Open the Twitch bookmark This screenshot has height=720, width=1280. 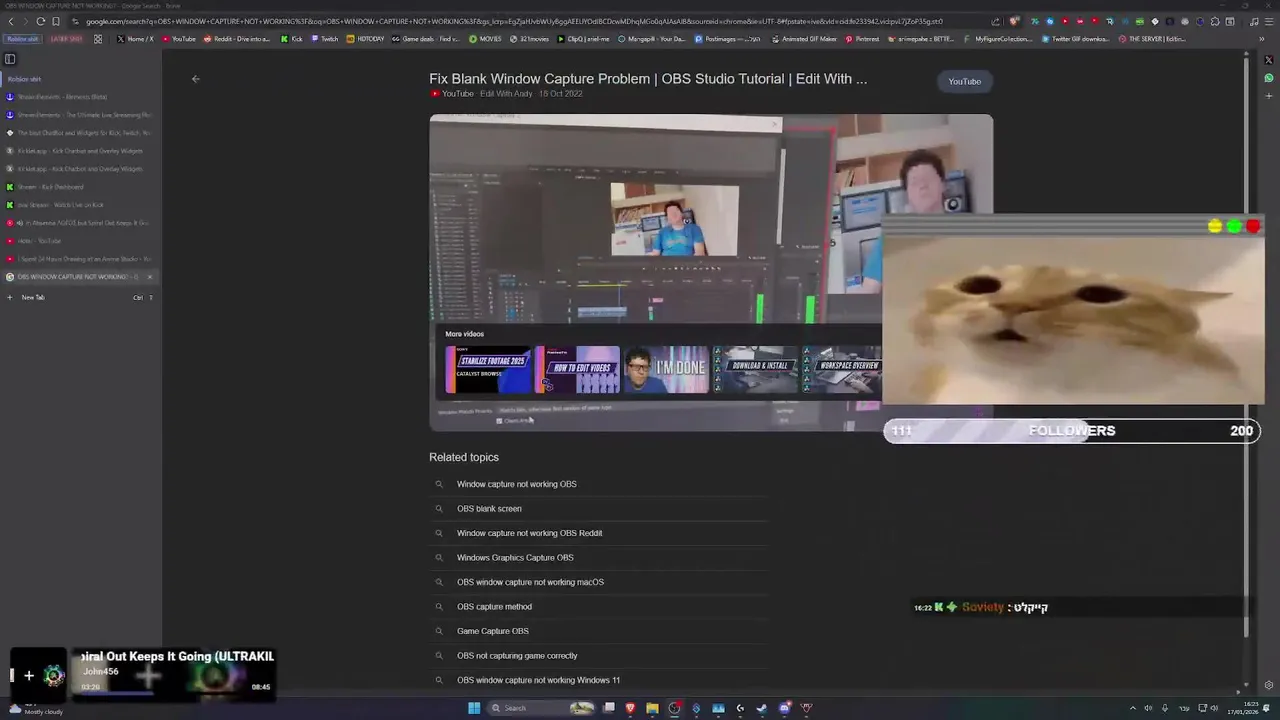324,39
